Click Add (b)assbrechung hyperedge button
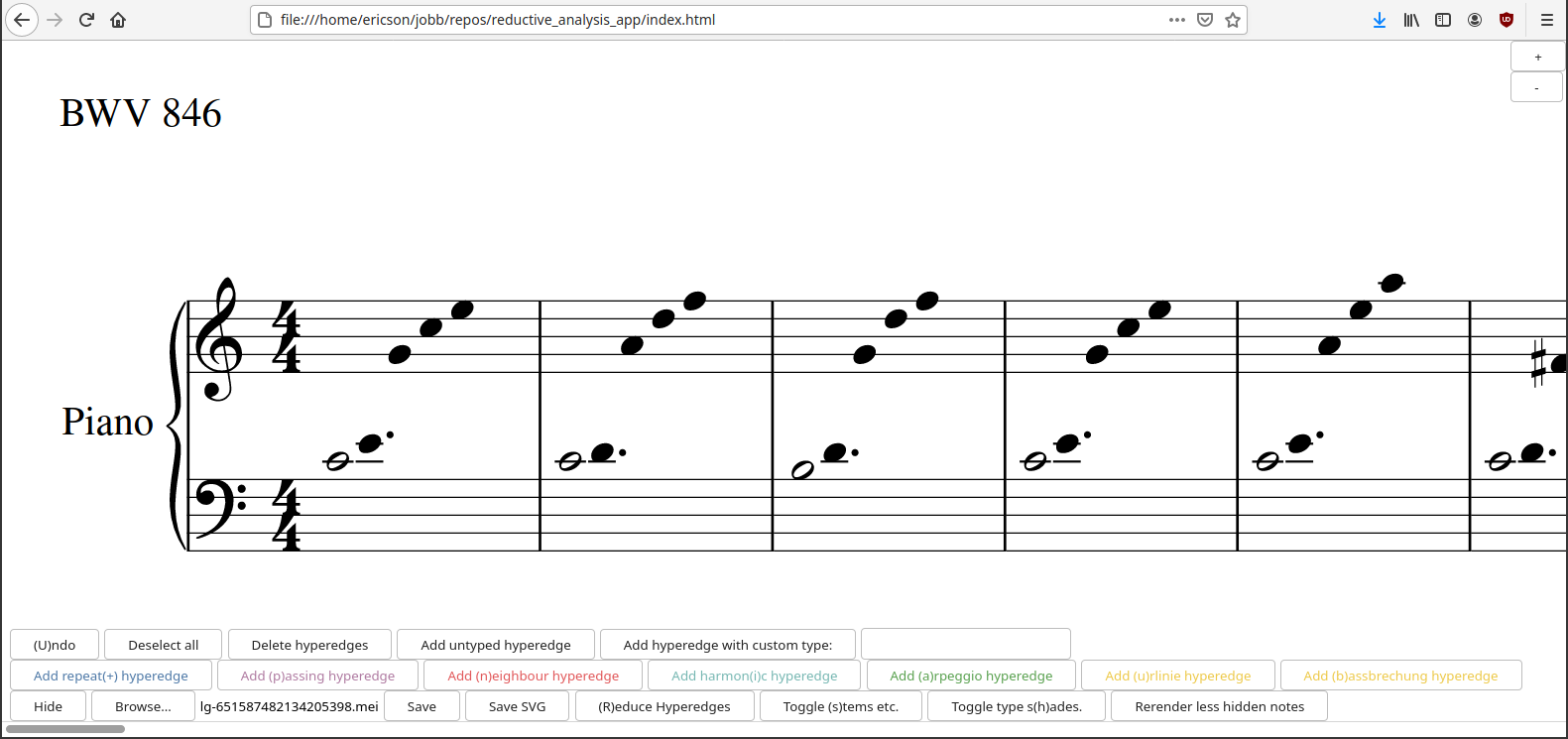The height and width of the screenshot is (739, 1568). (x=1400, y=676)
